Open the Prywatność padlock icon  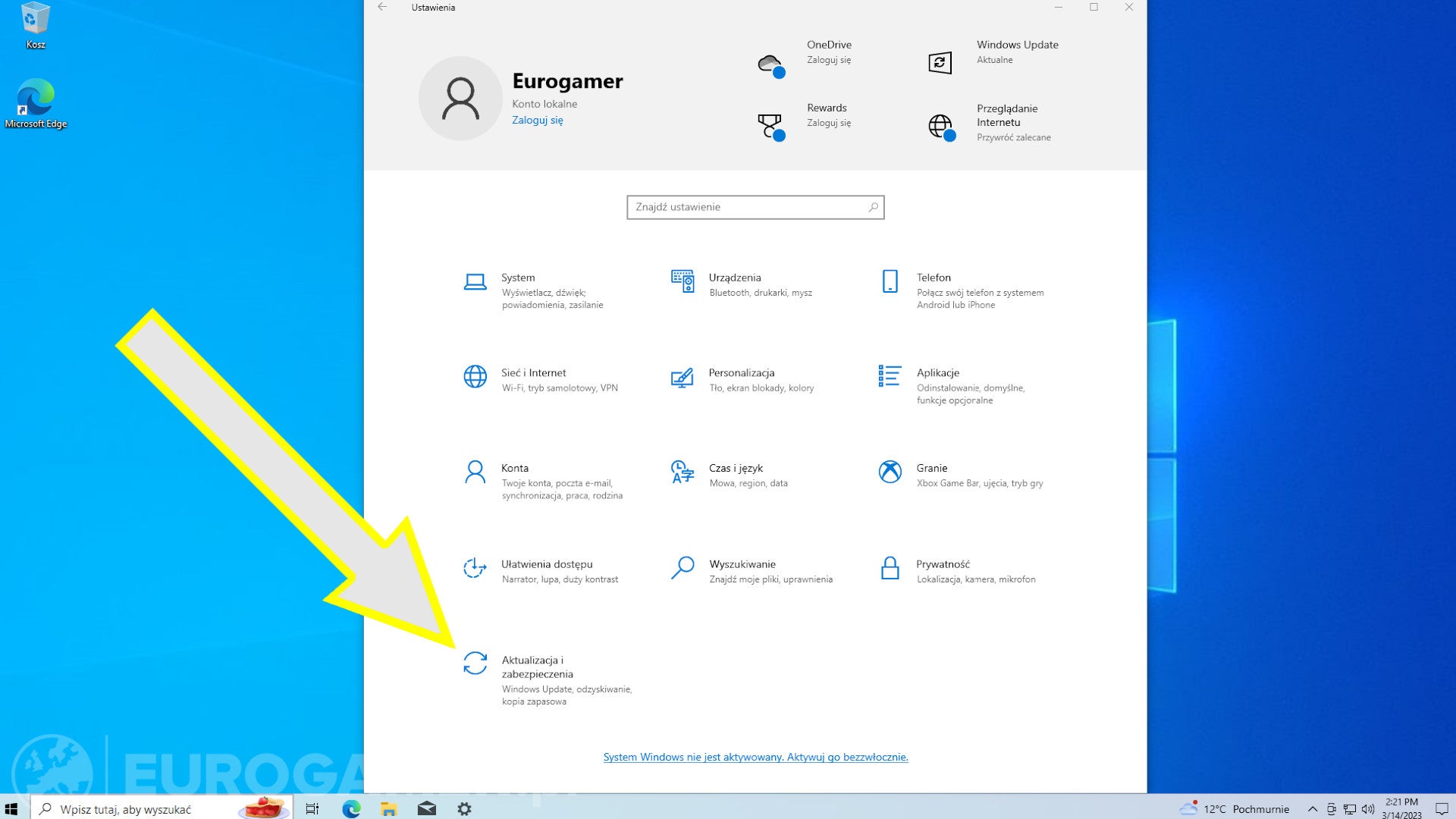coord(890,568)
